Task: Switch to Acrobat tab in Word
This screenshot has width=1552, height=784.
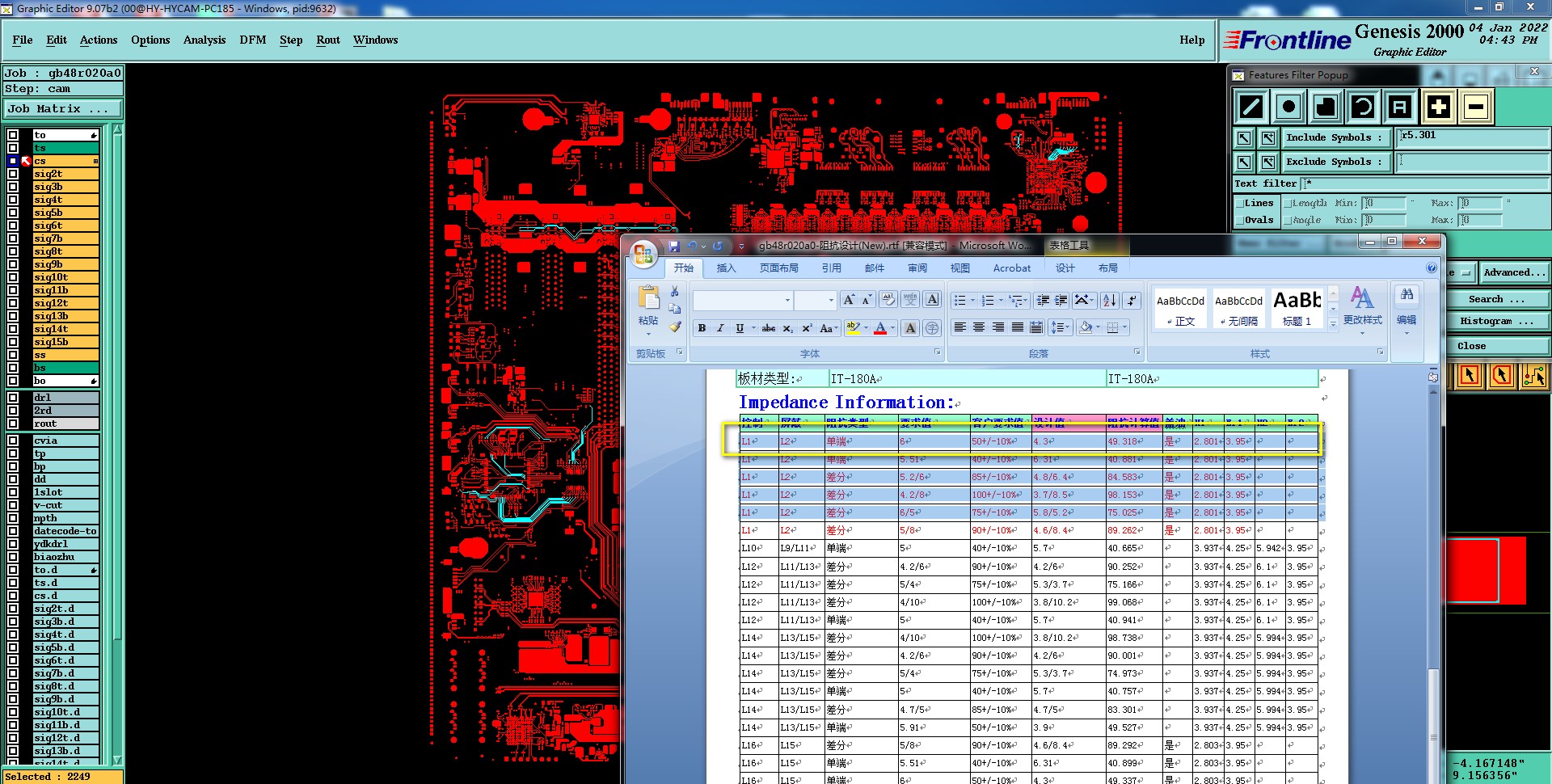Action: click(1012, 268)
